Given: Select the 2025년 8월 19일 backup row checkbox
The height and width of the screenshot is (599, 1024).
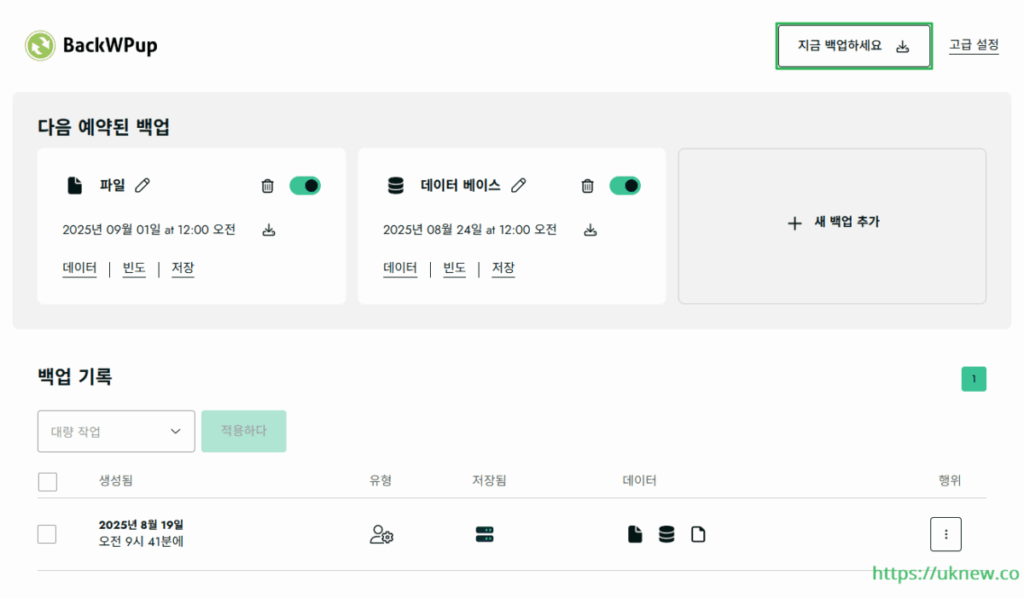Looking at the screenshot, I should click(x=47, y=534).
